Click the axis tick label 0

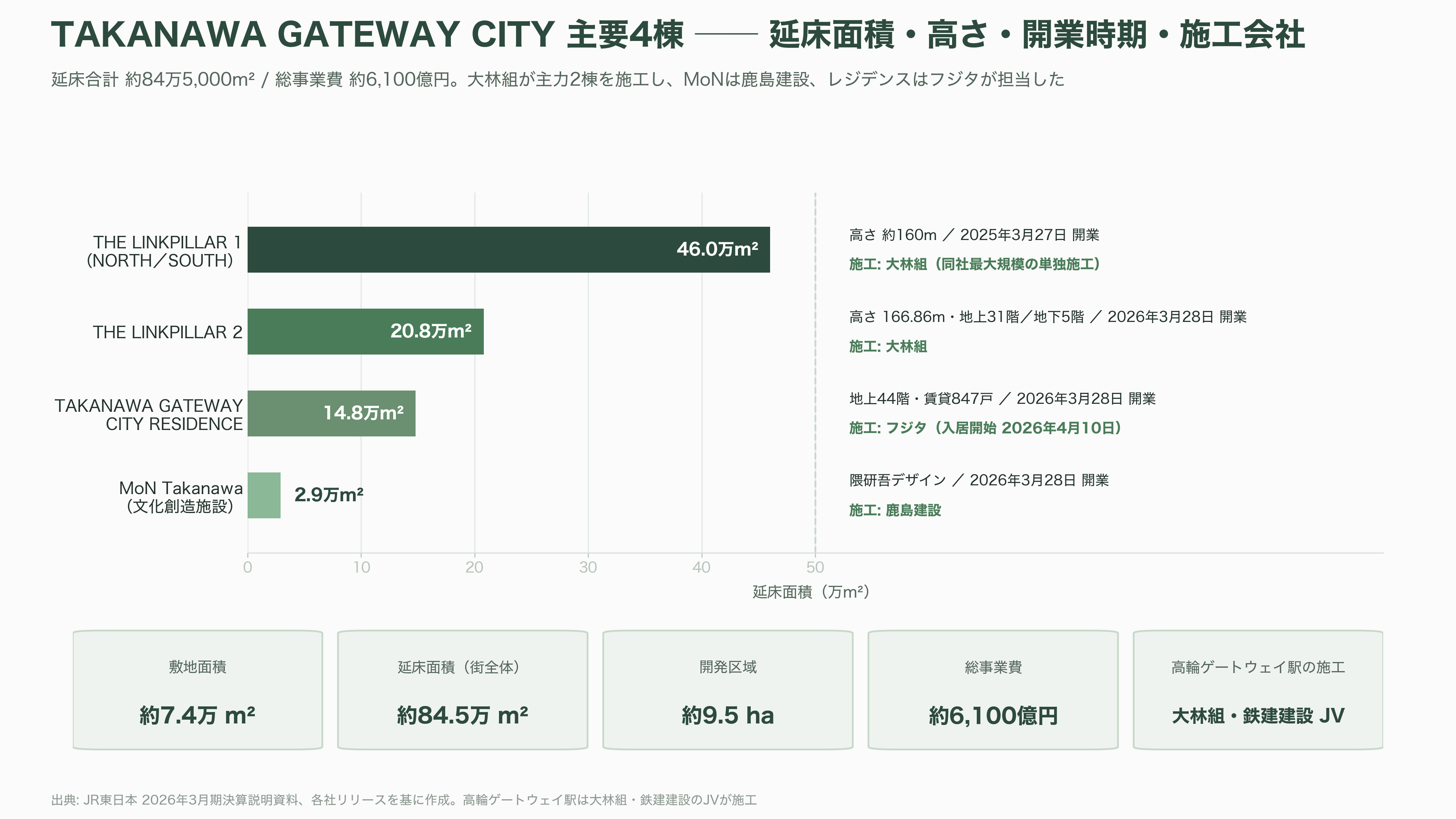pos(248,567)
